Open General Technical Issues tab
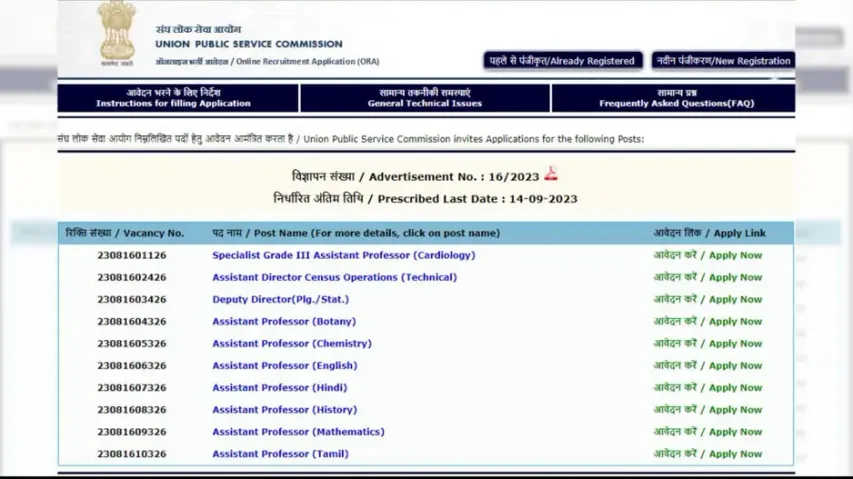Viewport: 853px width, 479px height. pos(425,98)
